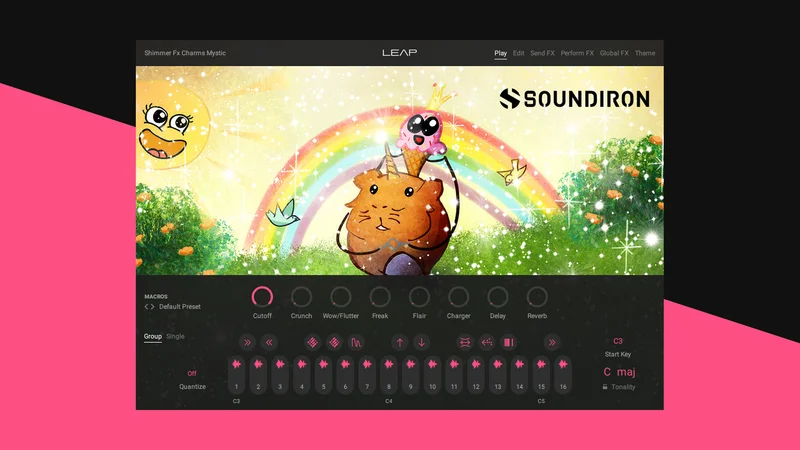Click the double left chevron icon
This screenshot has width=800, height=450.
click(x=269, y=342)
